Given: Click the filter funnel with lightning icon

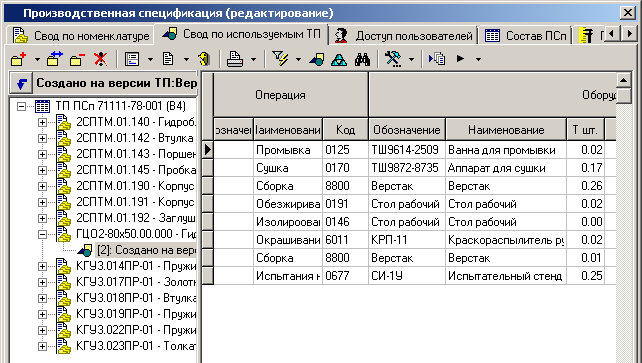Looking at the screenshot, I should (x=280, y=59).
